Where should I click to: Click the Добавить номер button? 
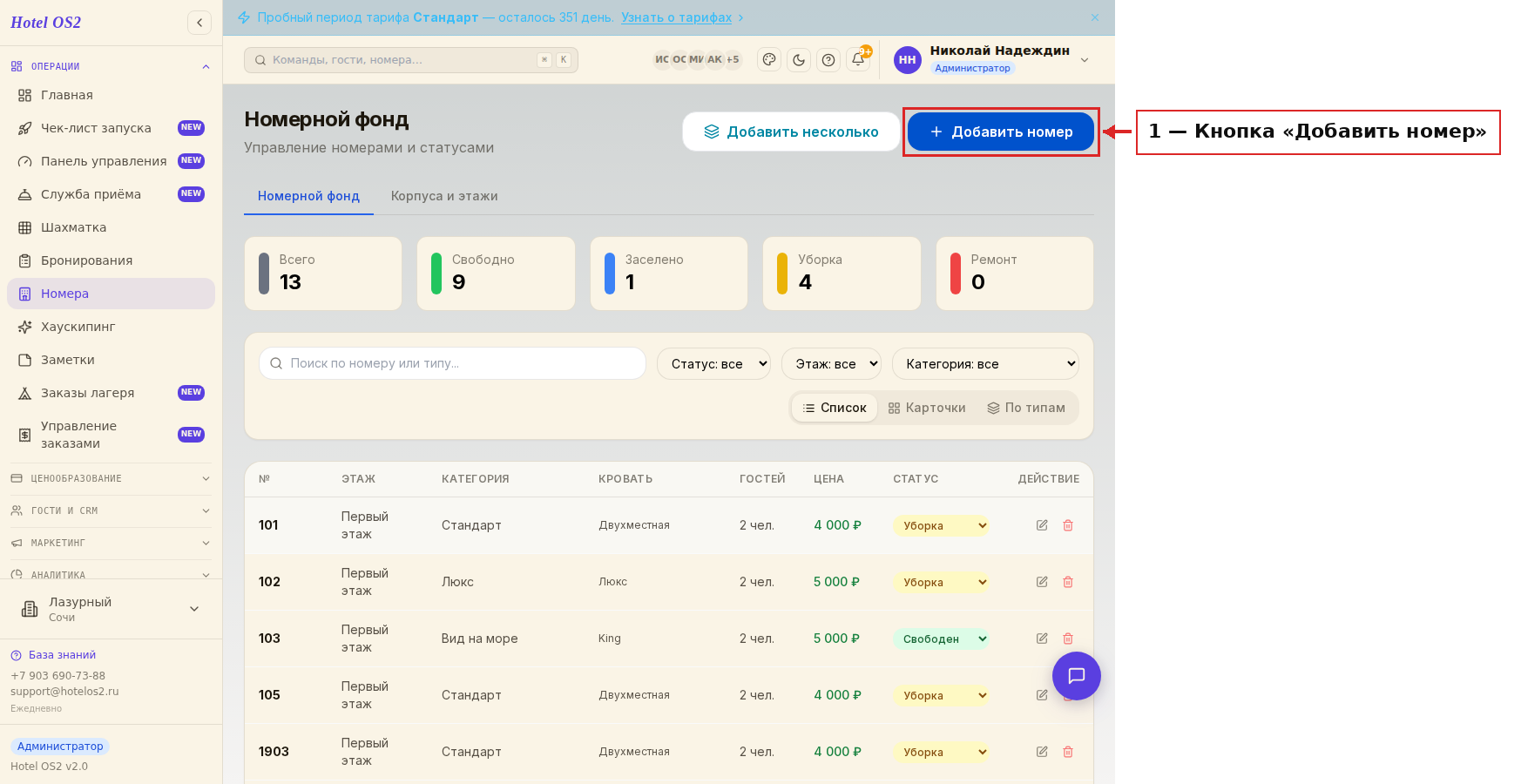click(1001, 132)
